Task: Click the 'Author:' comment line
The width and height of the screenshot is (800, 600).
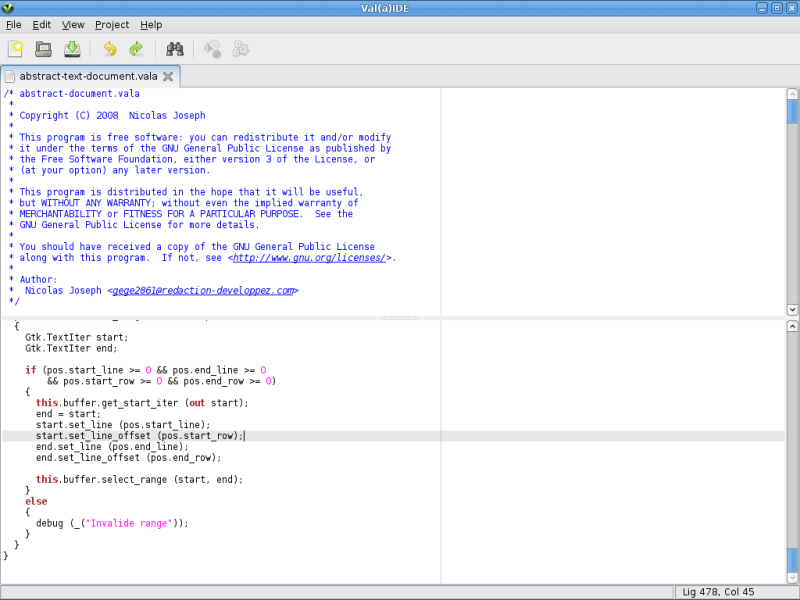Action: [38, 280]
